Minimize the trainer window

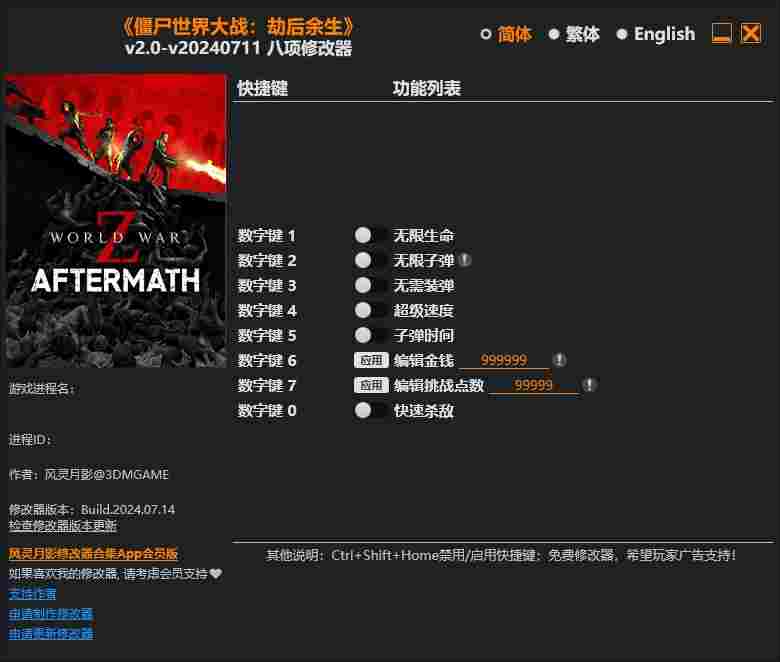(x=721, y=34)
